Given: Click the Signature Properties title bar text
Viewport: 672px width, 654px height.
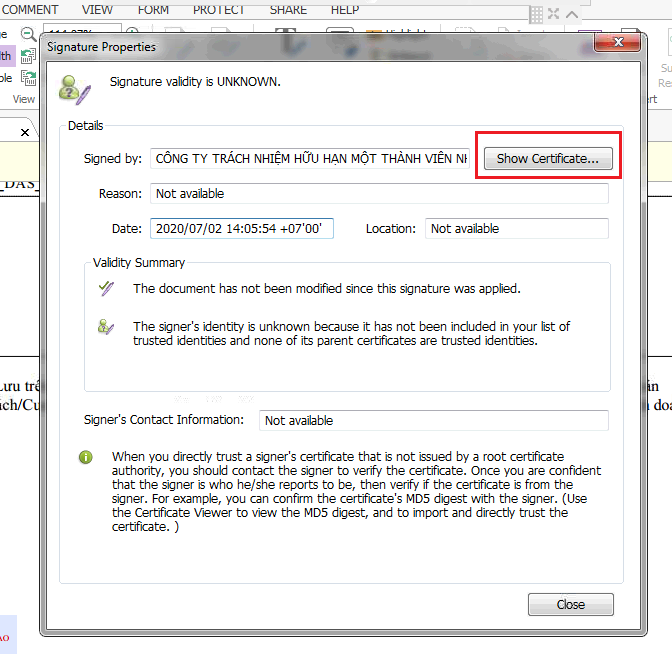Looking at the screenshot, I should (x=102, y=47).
